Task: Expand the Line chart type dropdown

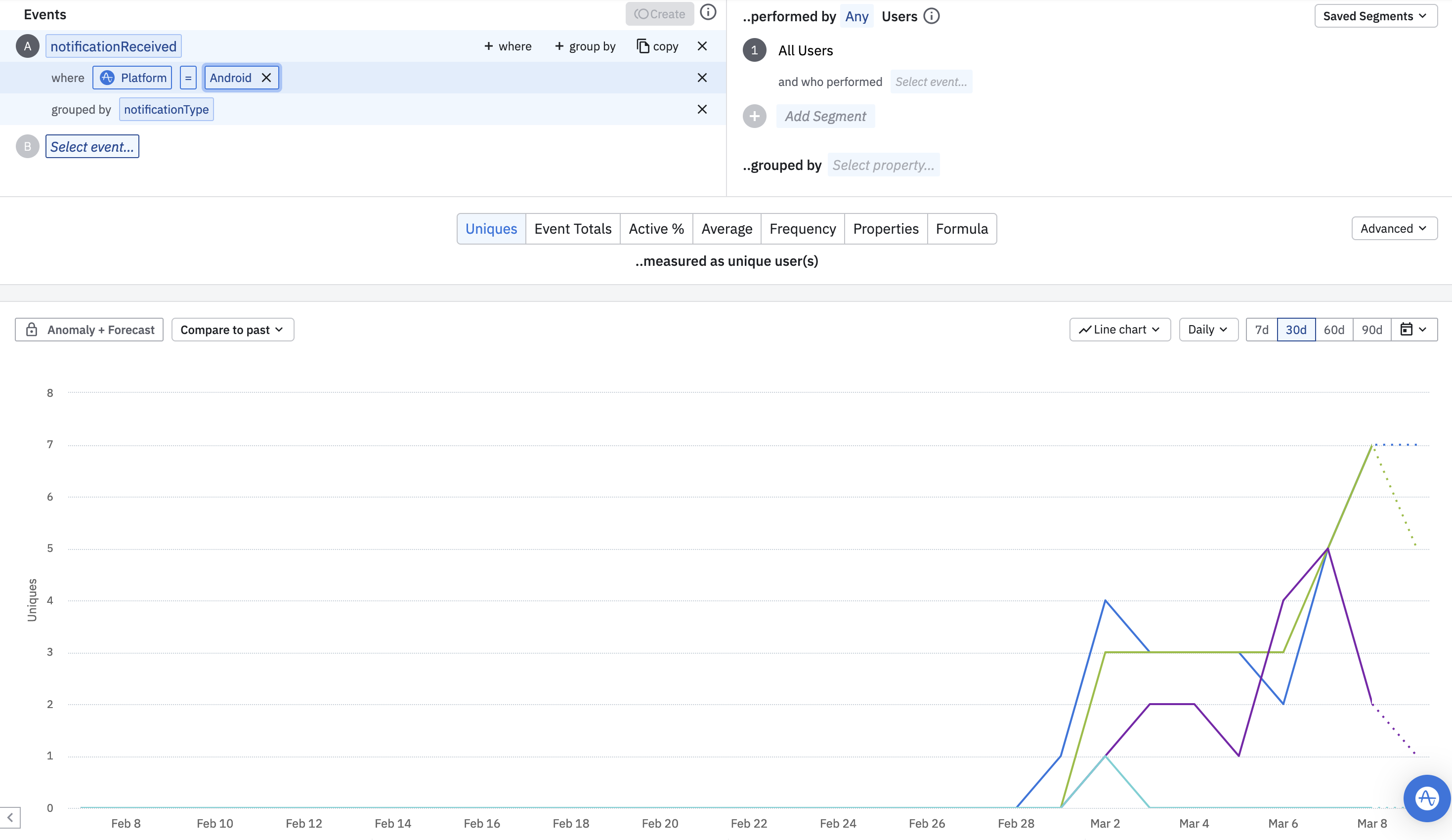Action: (x=1119, y=330)
